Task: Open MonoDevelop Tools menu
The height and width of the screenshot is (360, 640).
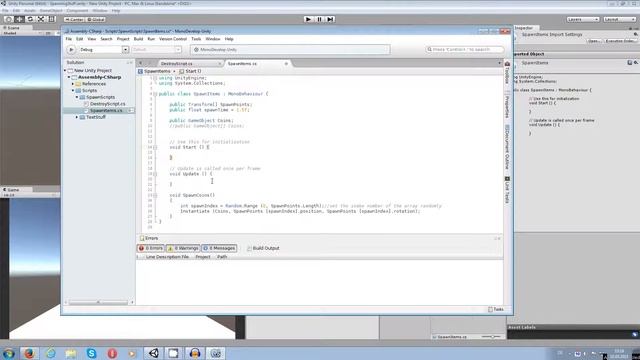Action: (196, 39)
